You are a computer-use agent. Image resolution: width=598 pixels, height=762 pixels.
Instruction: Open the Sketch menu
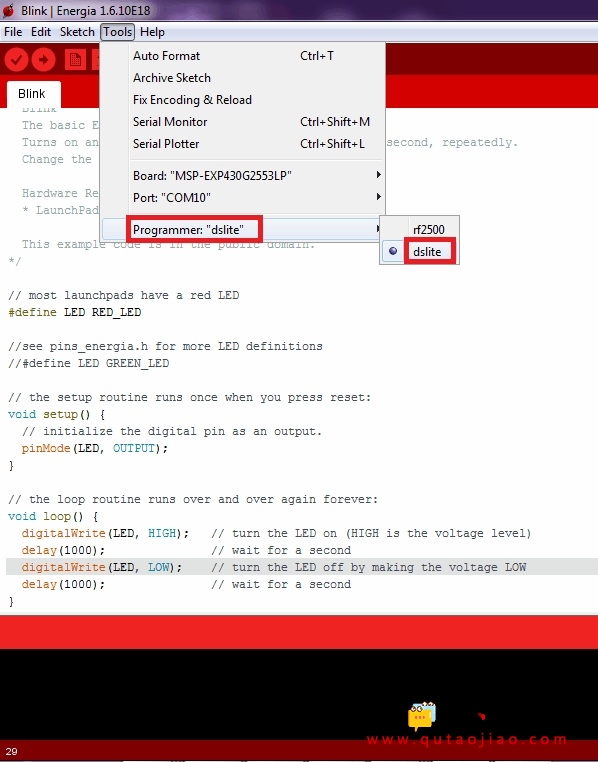point(77,32)
